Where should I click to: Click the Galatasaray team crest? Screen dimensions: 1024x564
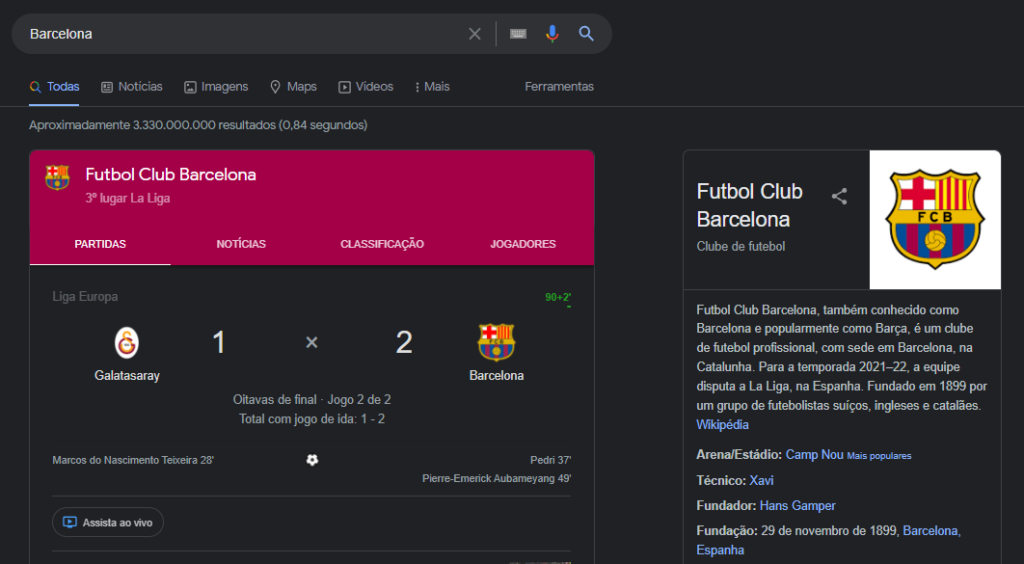coord(127,343)
